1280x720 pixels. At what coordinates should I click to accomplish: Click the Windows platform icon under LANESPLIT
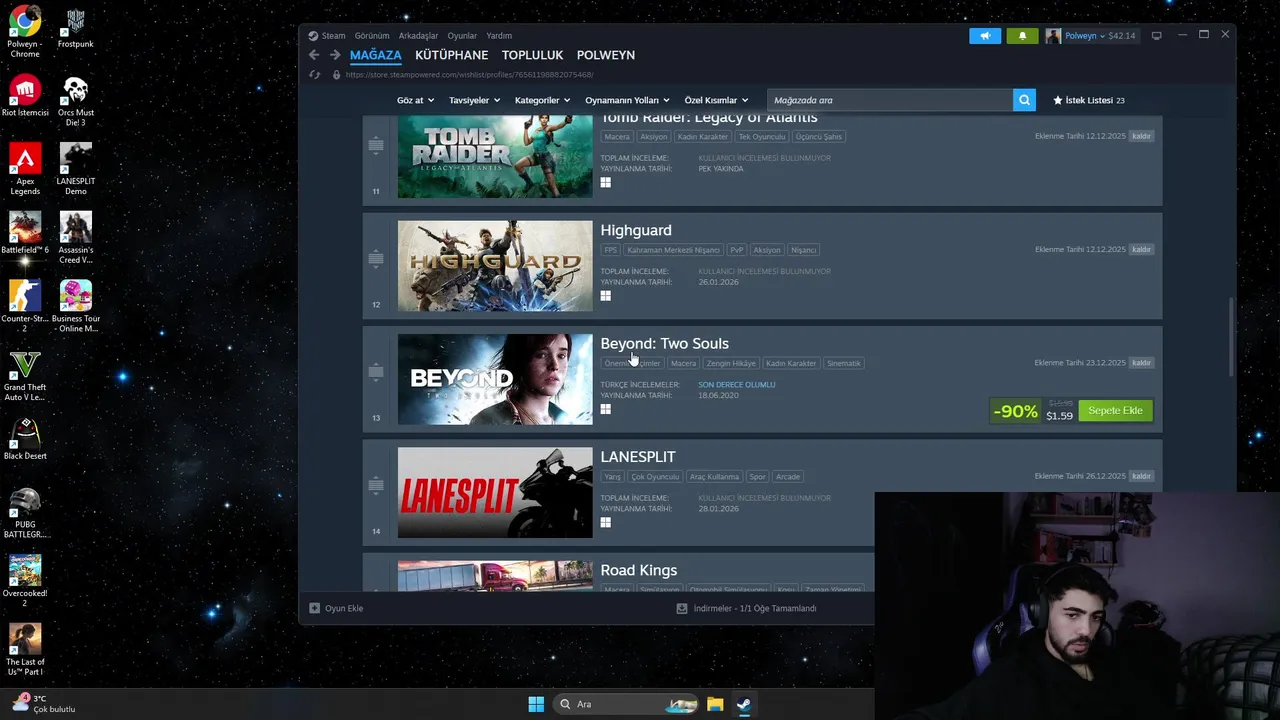point(605,522)
